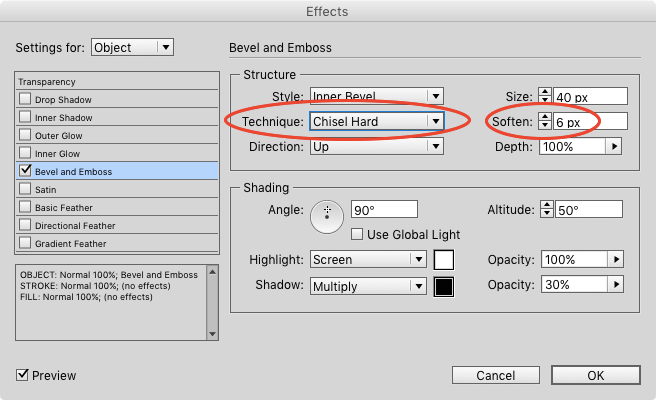Image resolution: width=656 pixels, height=400 pixels.
Task: Open the Technique dropdown showing Chisel Hard
Action: tap(376, 121)
